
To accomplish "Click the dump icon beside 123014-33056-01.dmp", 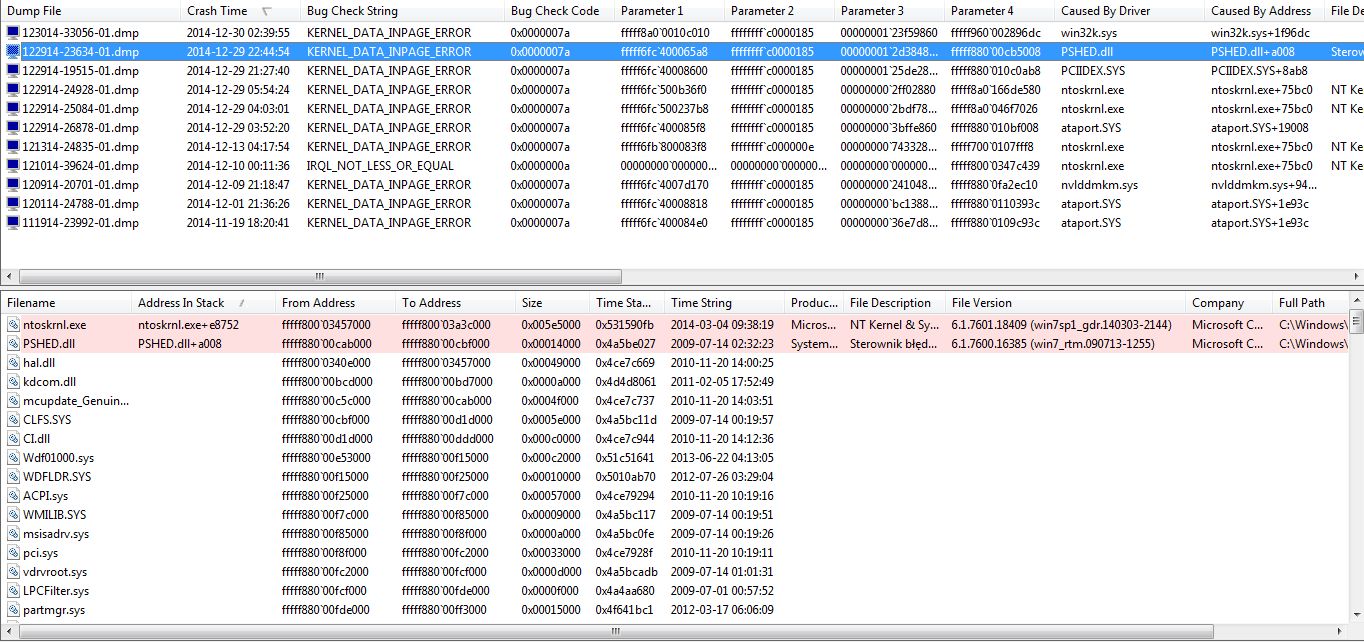I will pyautogui.click(x=11, y=33).
